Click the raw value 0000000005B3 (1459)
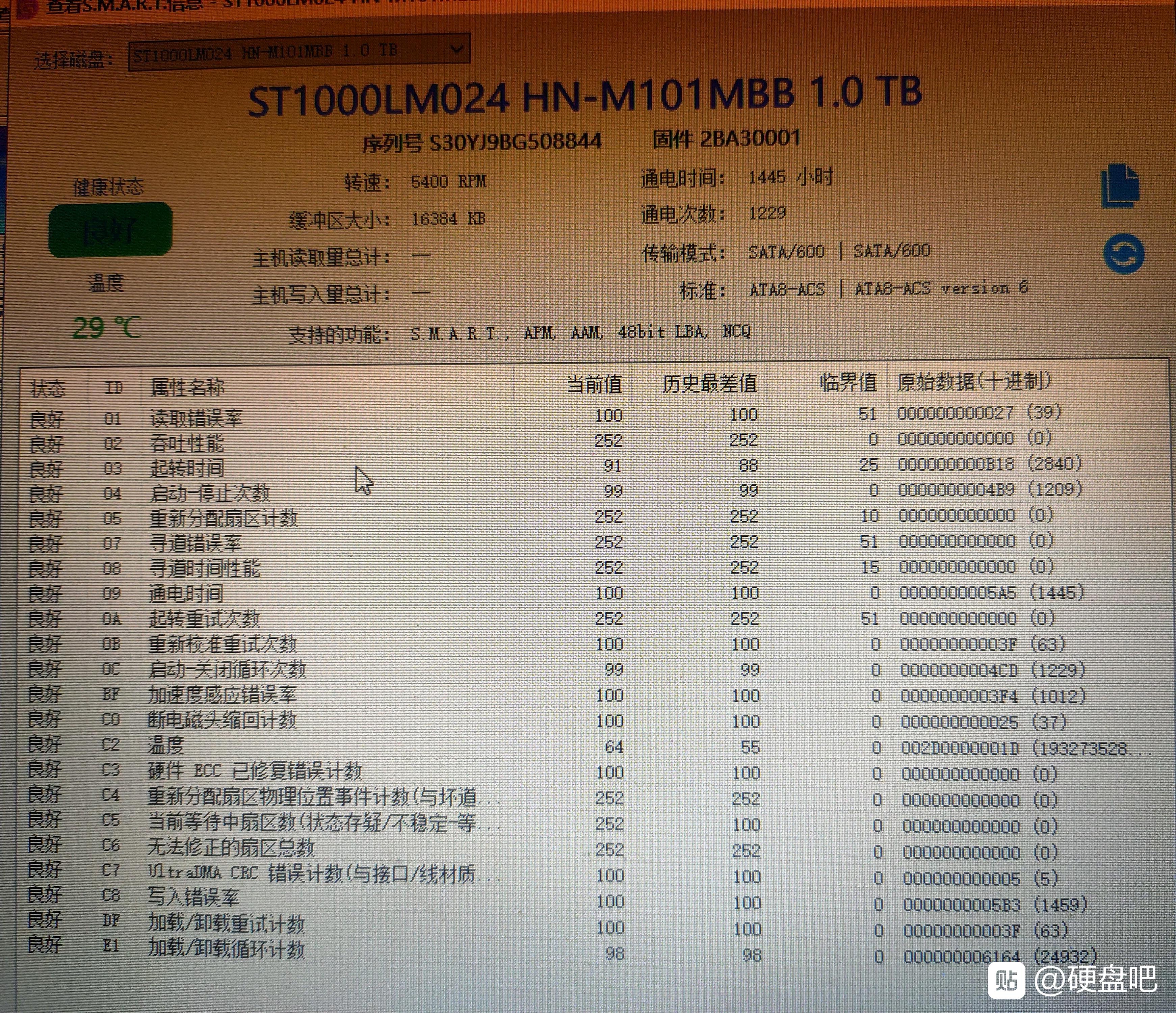 (x=995, y=904)
